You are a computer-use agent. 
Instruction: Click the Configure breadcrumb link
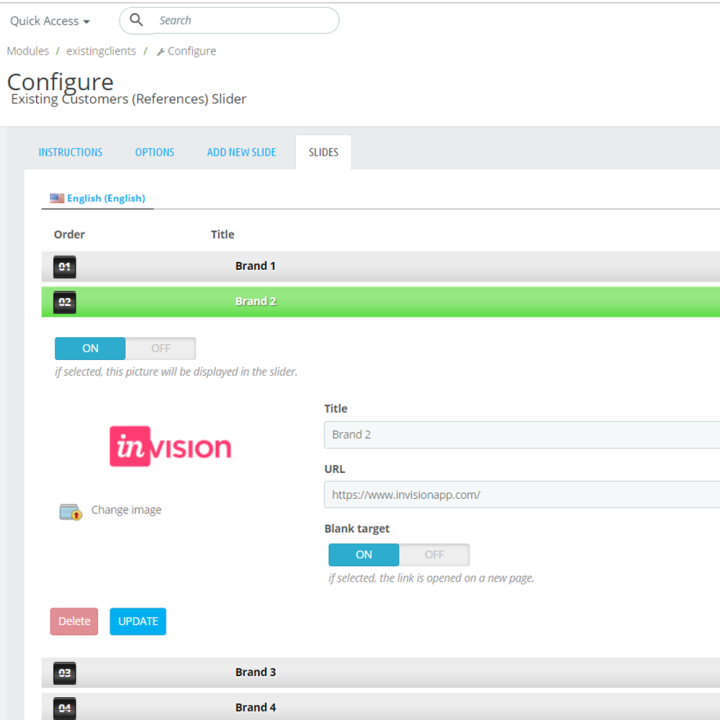point(191,51)
